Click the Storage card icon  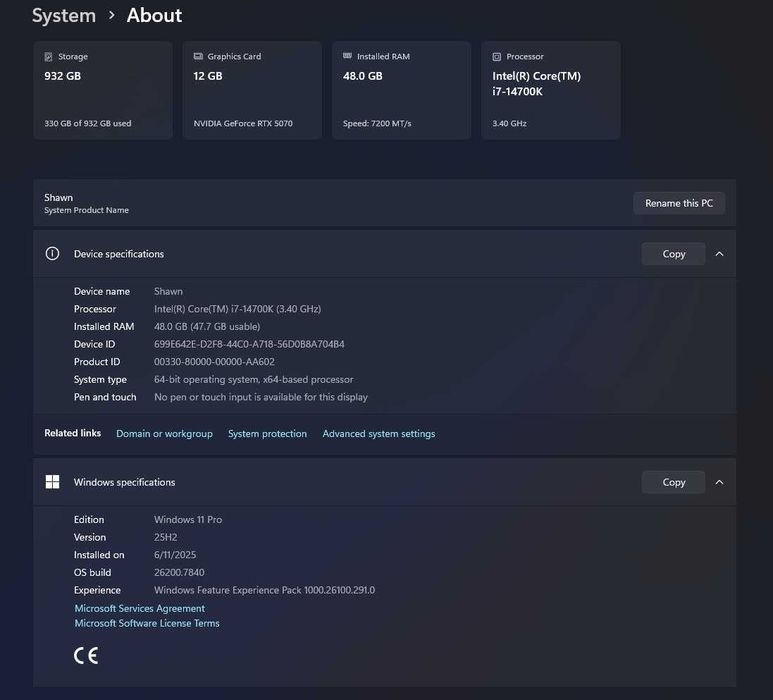[x=48, y=57]
